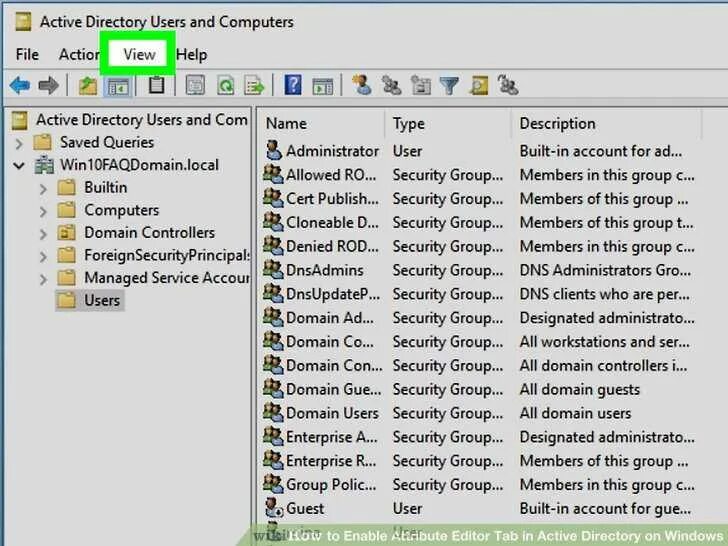728x546 pixels.
Task: Select the ForeignSecurityPrincipals label in the tree
Action: (x=167, y=255)
